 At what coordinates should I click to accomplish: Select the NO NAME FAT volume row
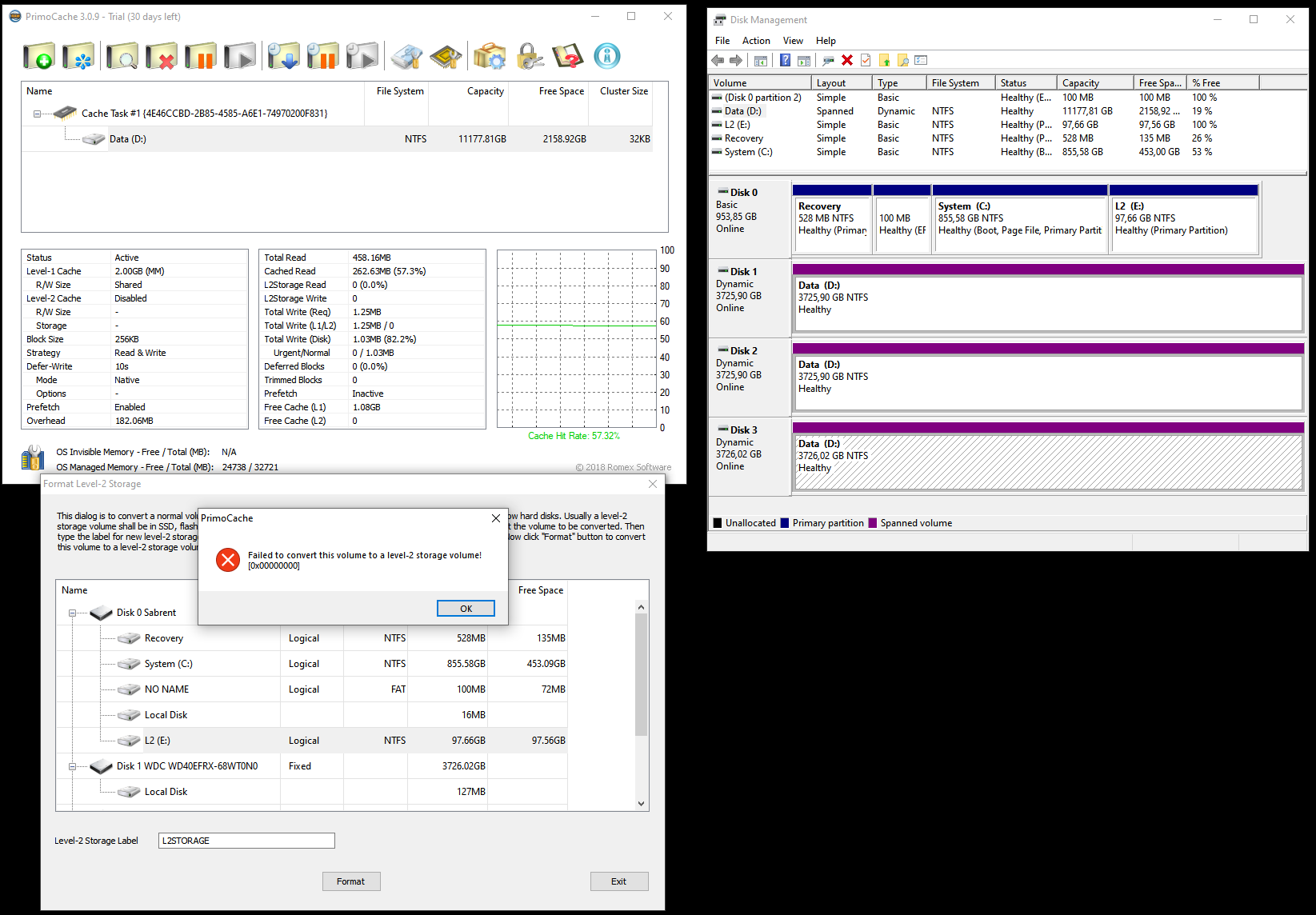(312, 689)
